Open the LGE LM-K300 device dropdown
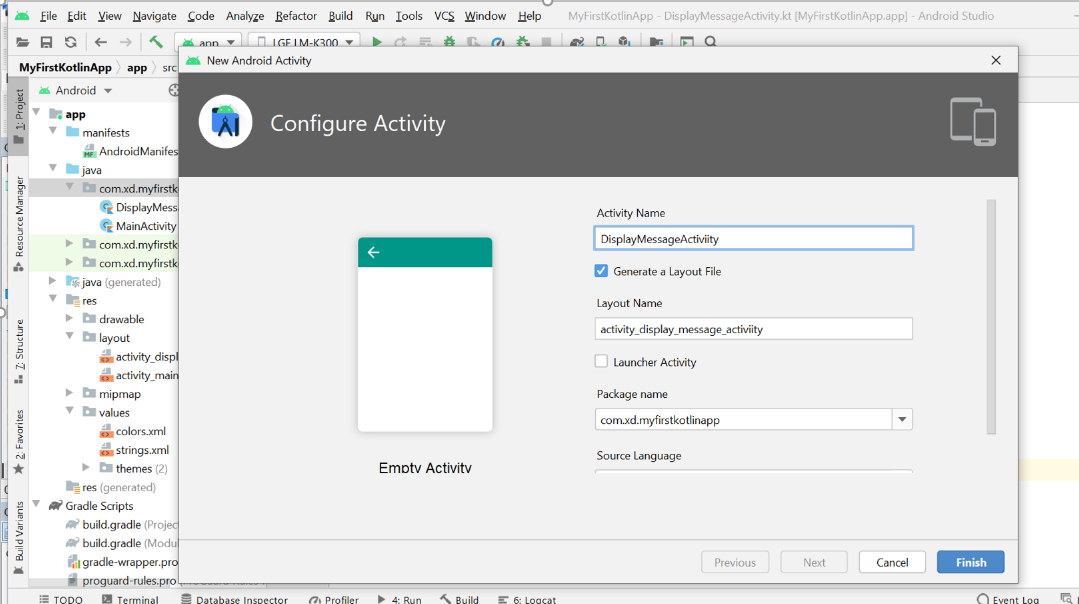Viewport: 1079px width, 604px height. tap(304, 42)
